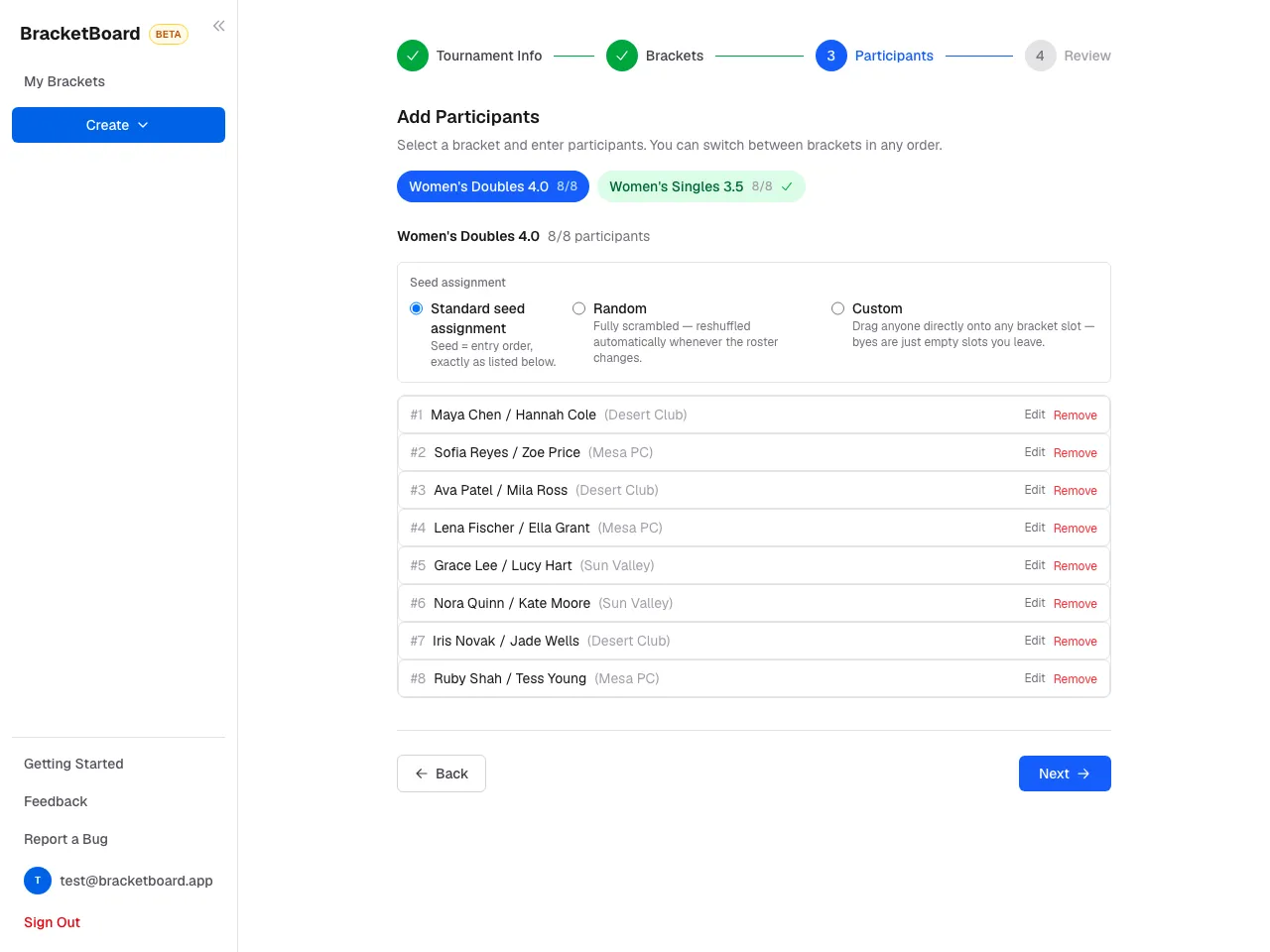The height and width of the screenshot is (952, 1270).
Task: Open the Create dropdown menu
Action: 118,125
